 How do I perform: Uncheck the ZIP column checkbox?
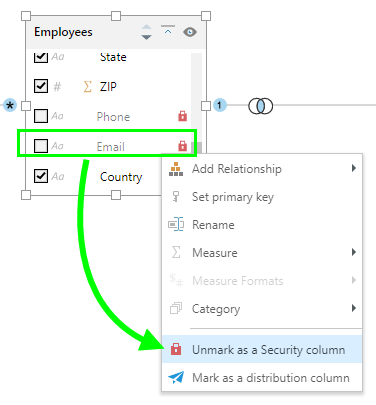click(41, 86)
